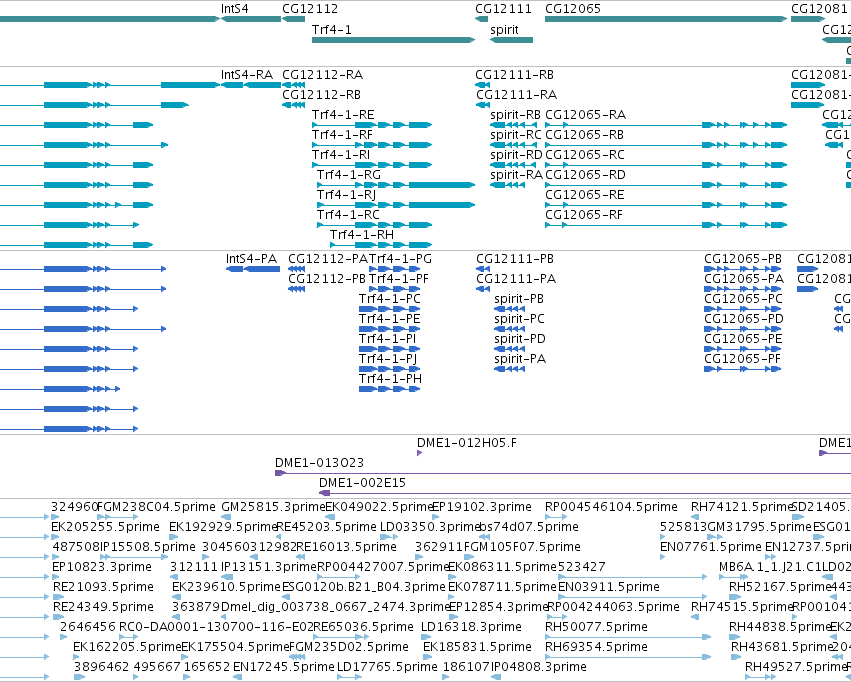Select transcript Trf4-1-RG
The width and height of the screenshot is (851, 682).
(x=396, y=185)
